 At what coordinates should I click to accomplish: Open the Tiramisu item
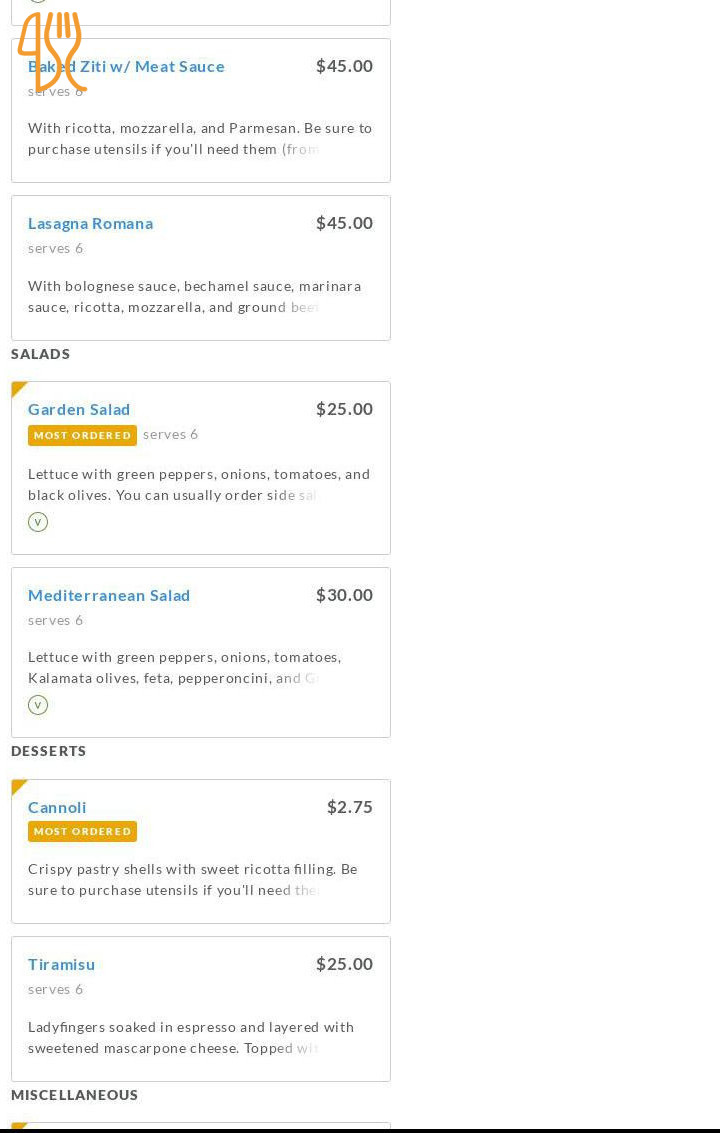tap(62, 964)
